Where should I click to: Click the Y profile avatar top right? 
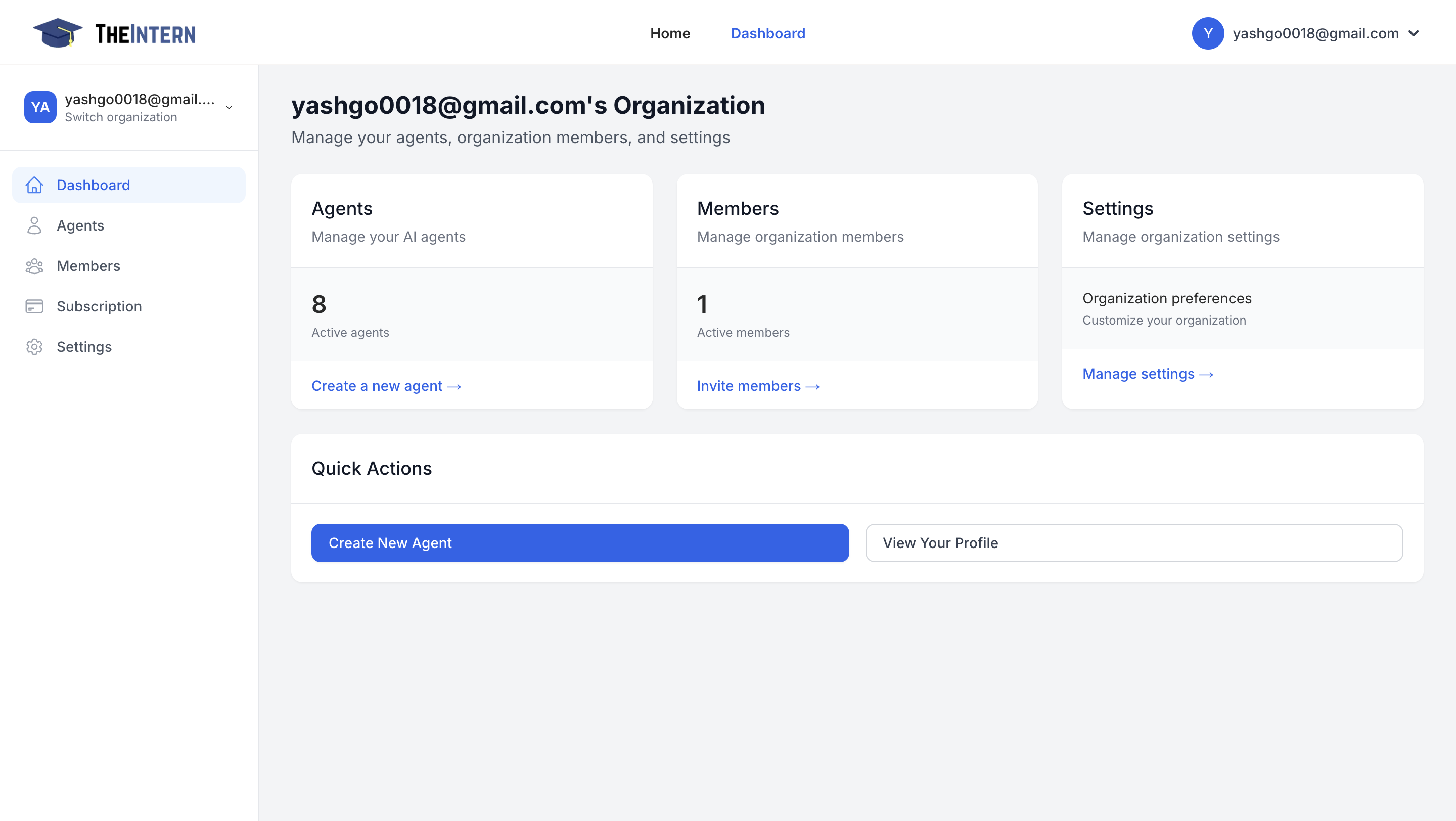point(1208,33)
